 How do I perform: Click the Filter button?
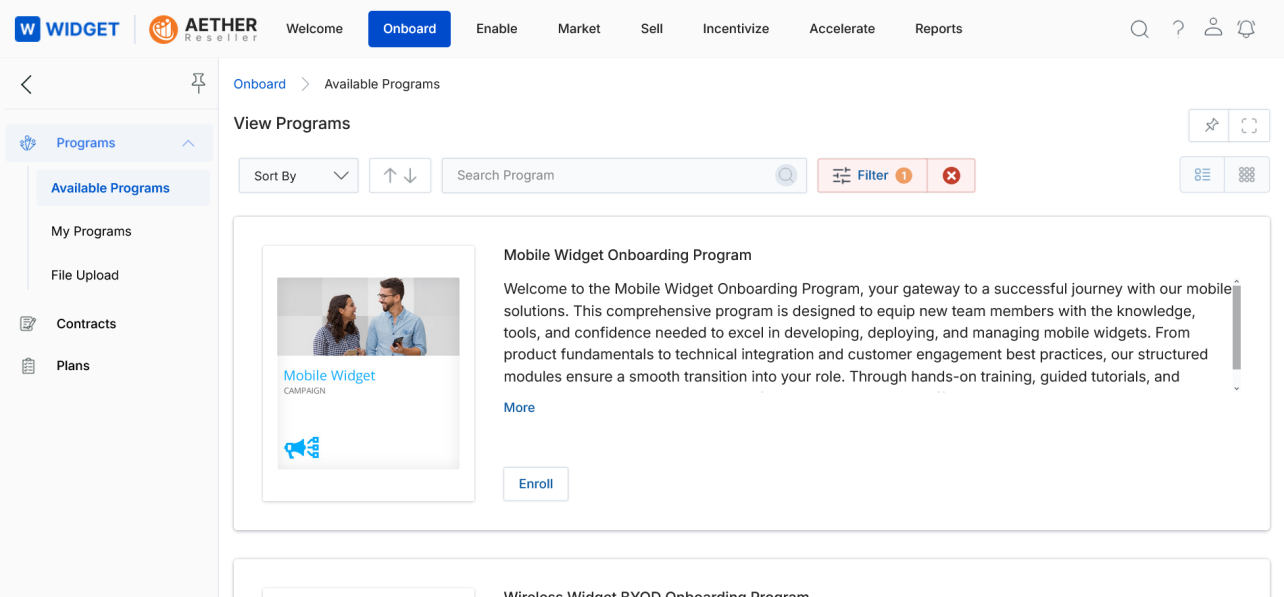click(x=872, y=175)
